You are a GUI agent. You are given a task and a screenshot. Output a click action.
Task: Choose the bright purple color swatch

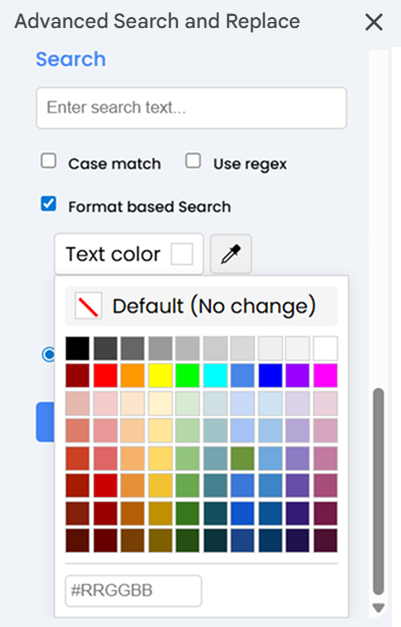click(x=298, y=375)
